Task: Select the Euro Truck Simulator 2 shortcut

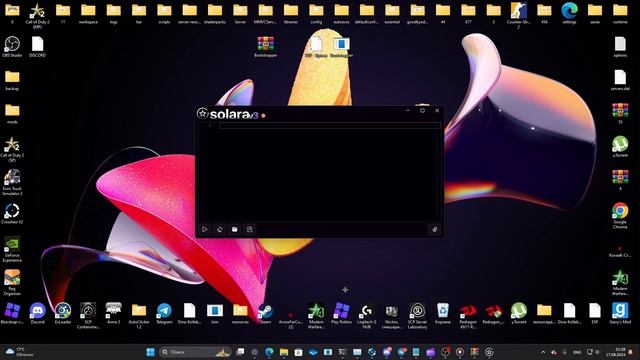Action: pyautogui.click(x=12, y=182)
